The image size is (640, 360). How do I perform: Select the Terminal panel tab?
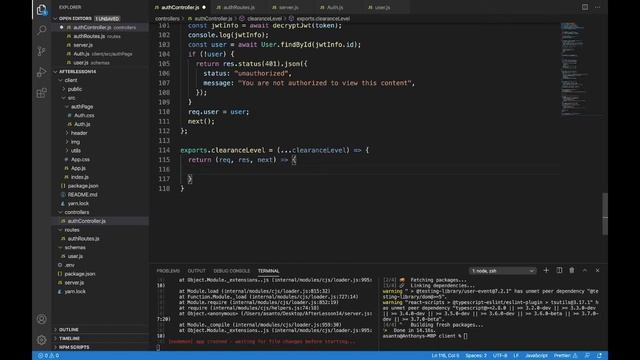pyautogui.click(x=269, y=271)
